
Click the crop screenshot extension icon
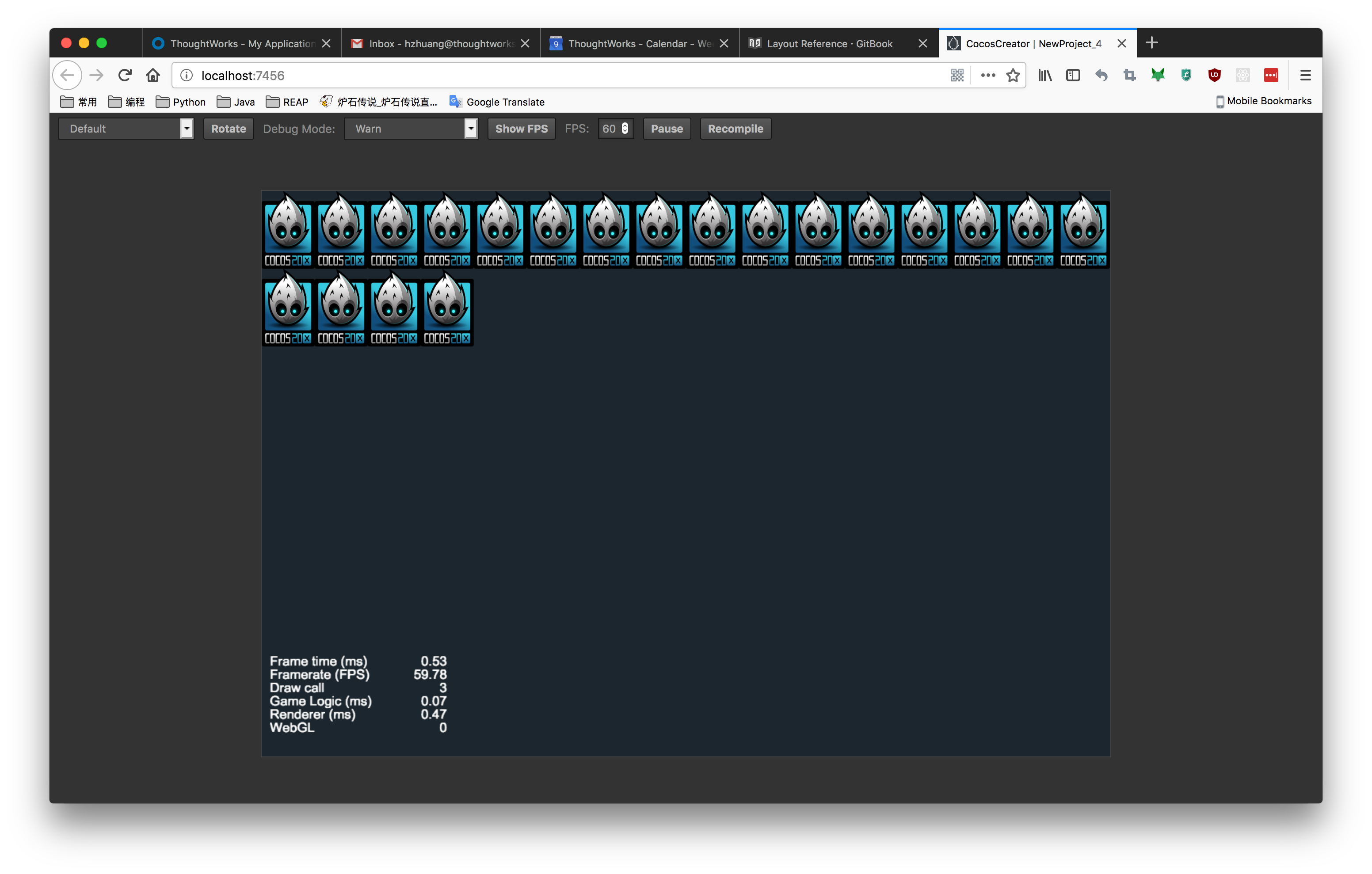[1129, 75]
